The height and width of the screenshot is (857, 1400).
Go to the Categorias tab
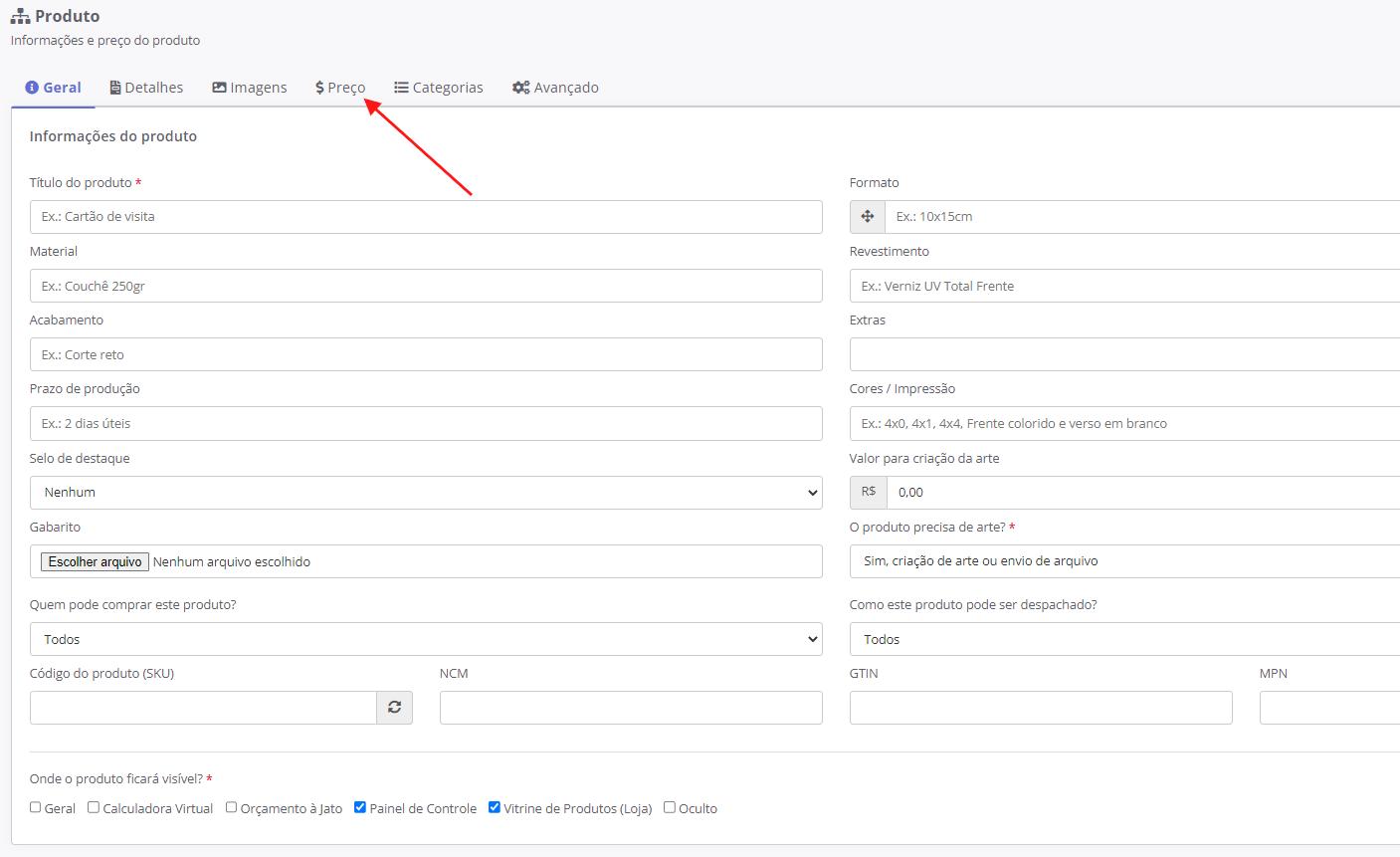(x=439, y=88)
